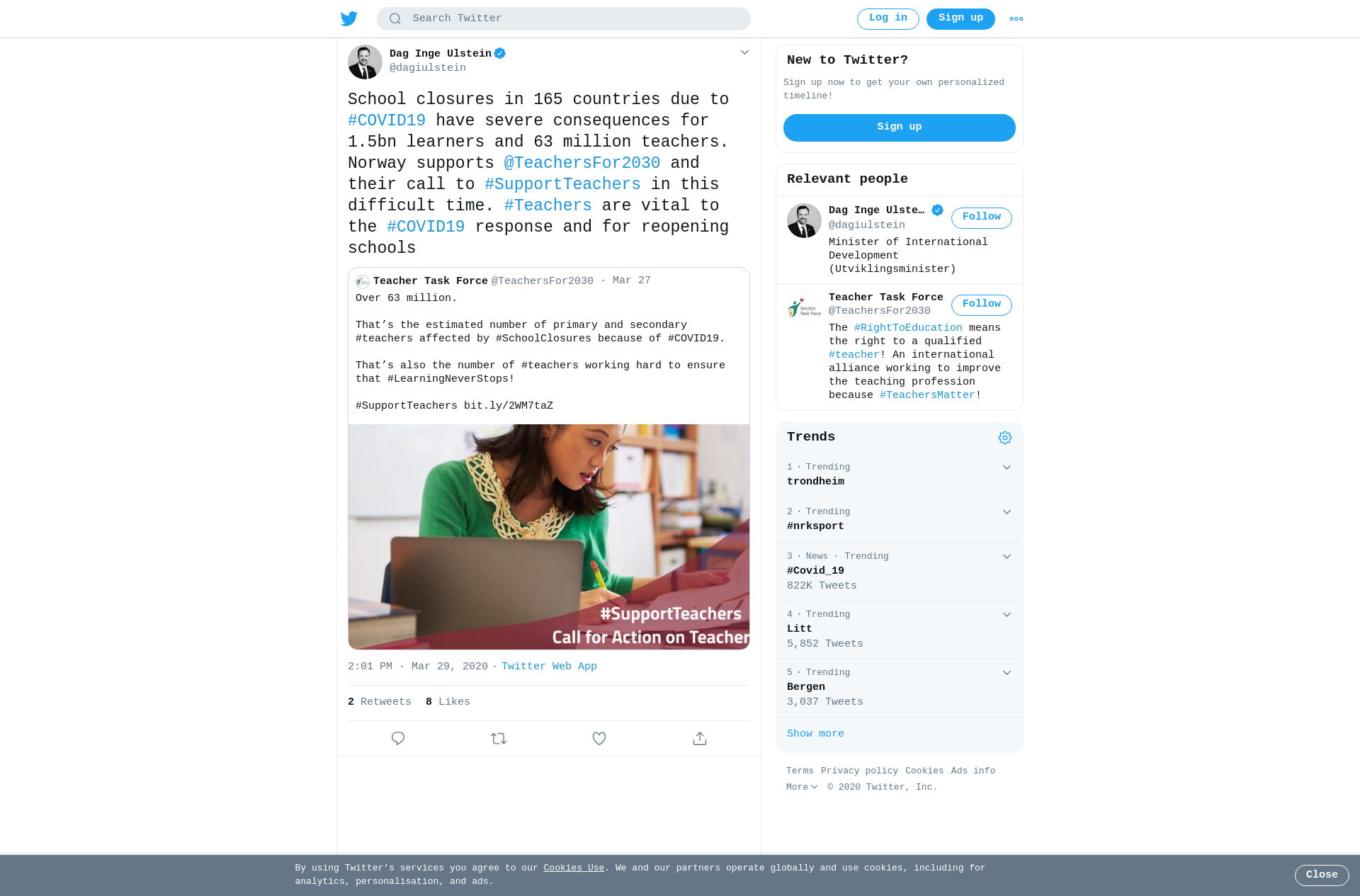Open the quoted tweet's teacher image
This screenshot has width=1360, height=896.
(549, 536)
